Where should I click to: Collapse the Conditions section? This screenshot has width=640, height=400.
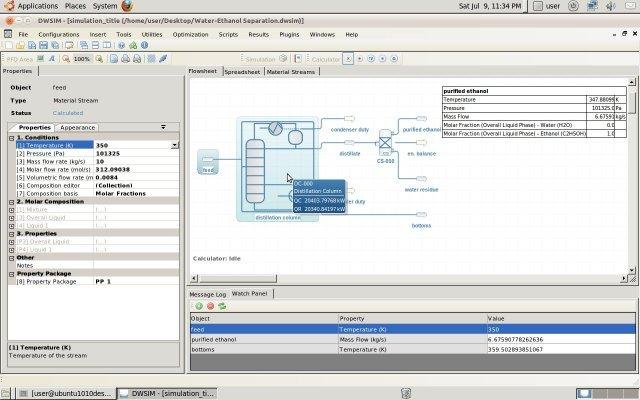(x=12, y=137)
